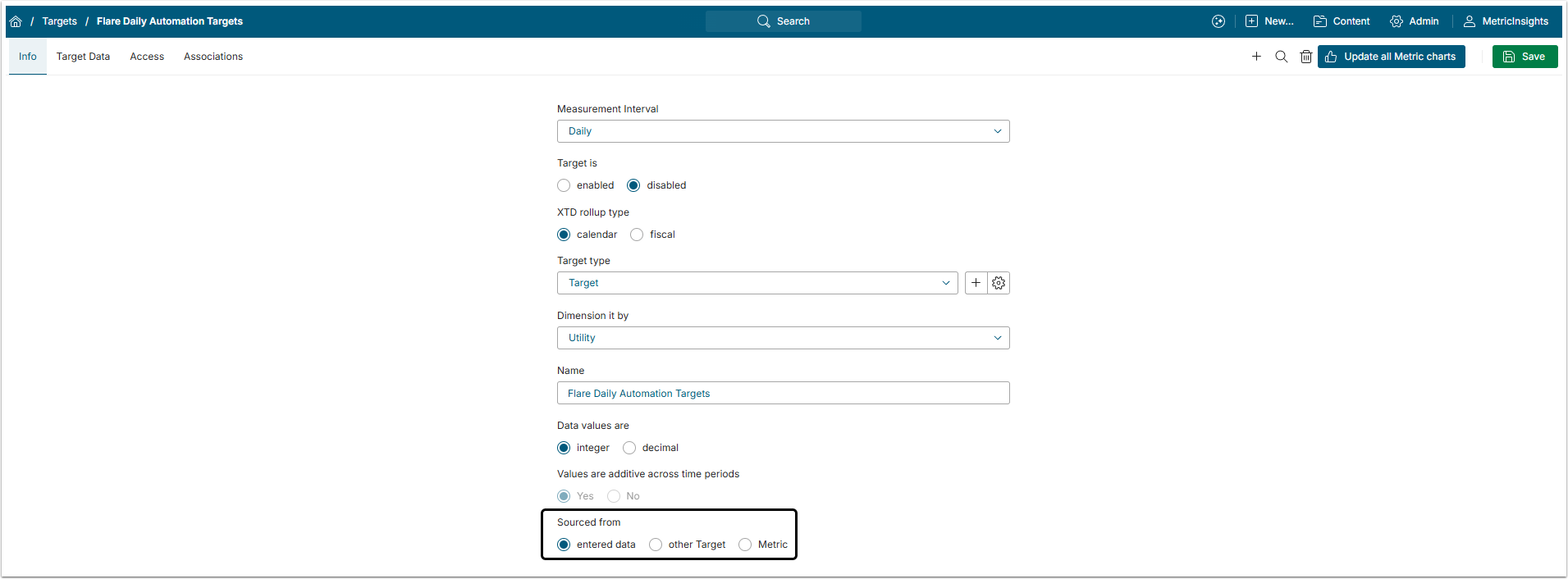The width and height of the screenshot is (1568, 579).
Task: Click the plus icon in the tab toolbar
Action: coord(1256,57)
